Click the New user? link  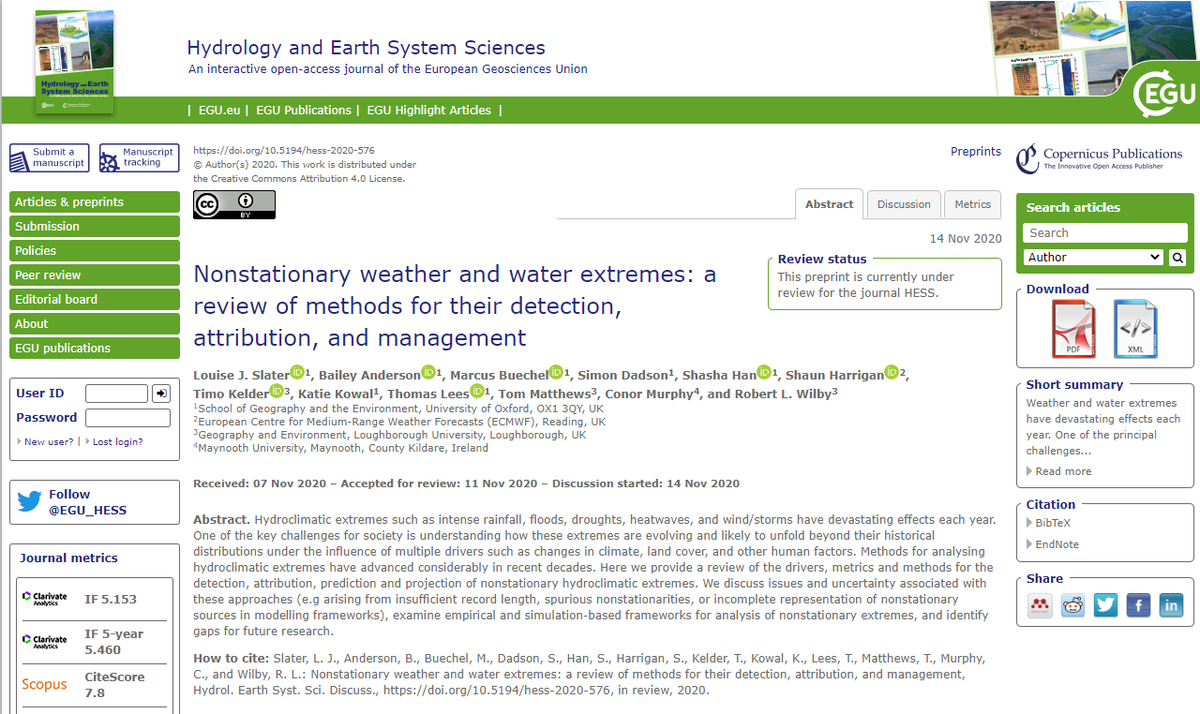47,442
